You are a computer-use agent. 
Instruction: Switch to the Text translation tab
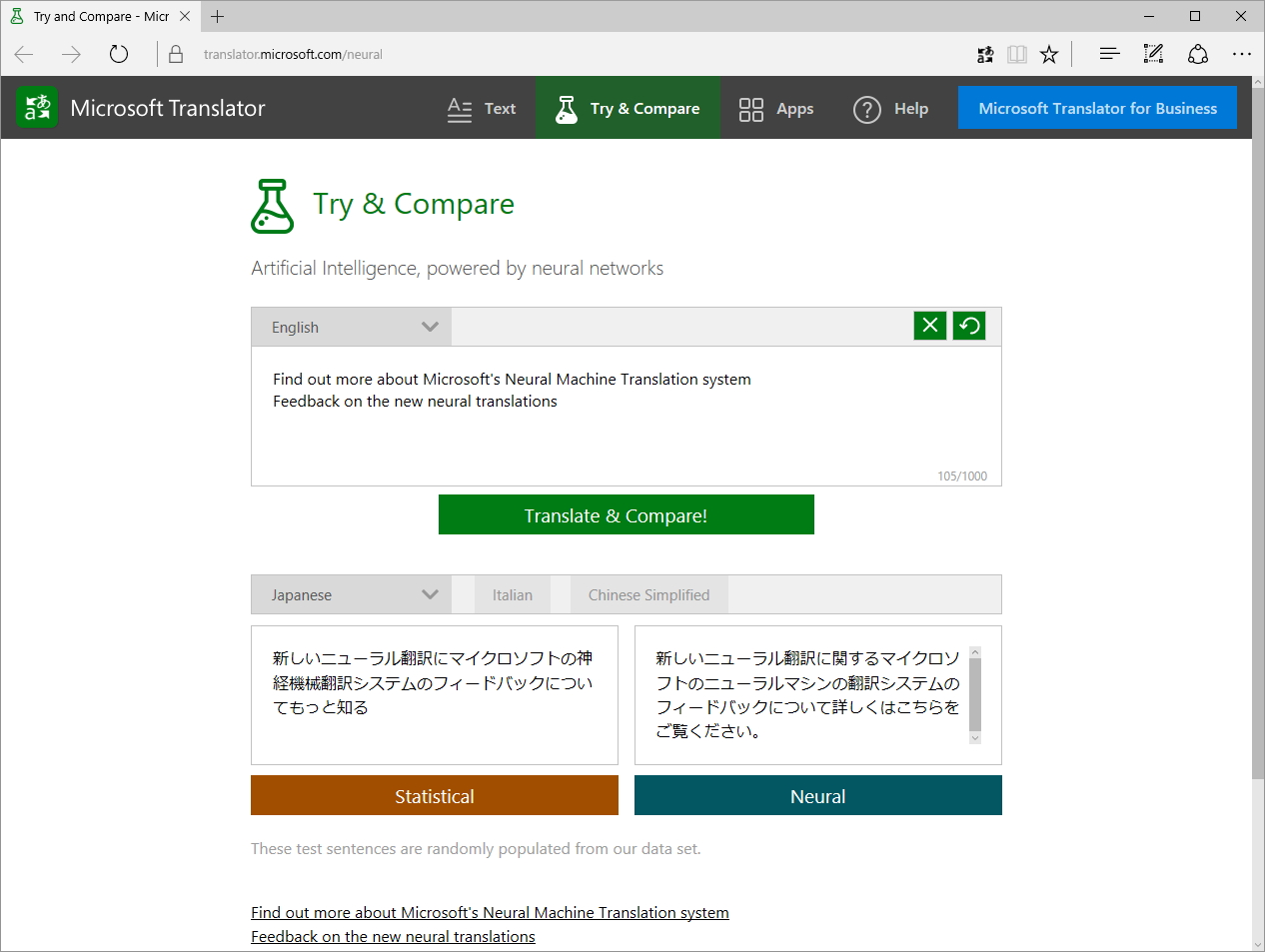(x=483, y=108)
